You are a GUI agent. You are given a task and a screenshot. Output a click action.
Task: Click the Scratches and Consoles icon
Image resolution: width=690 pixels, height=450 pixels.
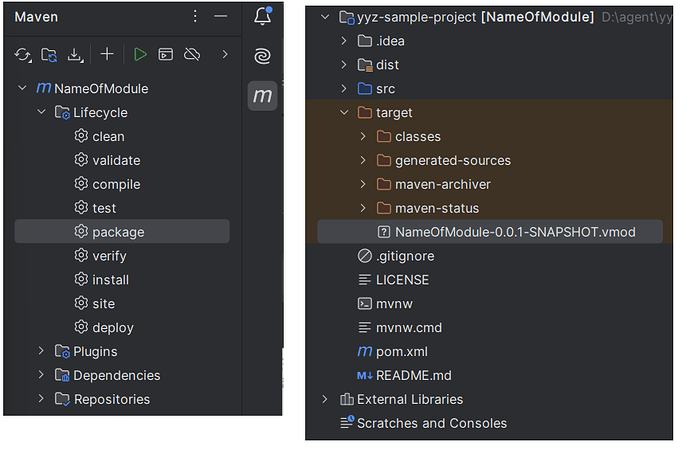pos(347,422)
